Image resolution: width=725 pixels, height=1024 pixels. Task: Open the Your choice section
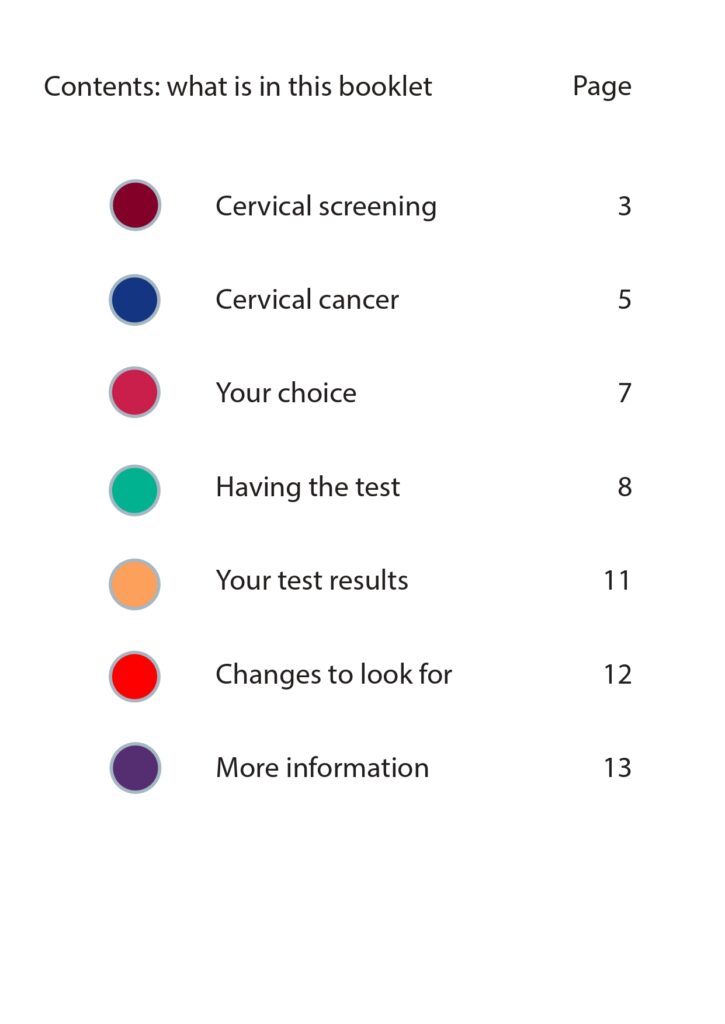pos(286,393)
